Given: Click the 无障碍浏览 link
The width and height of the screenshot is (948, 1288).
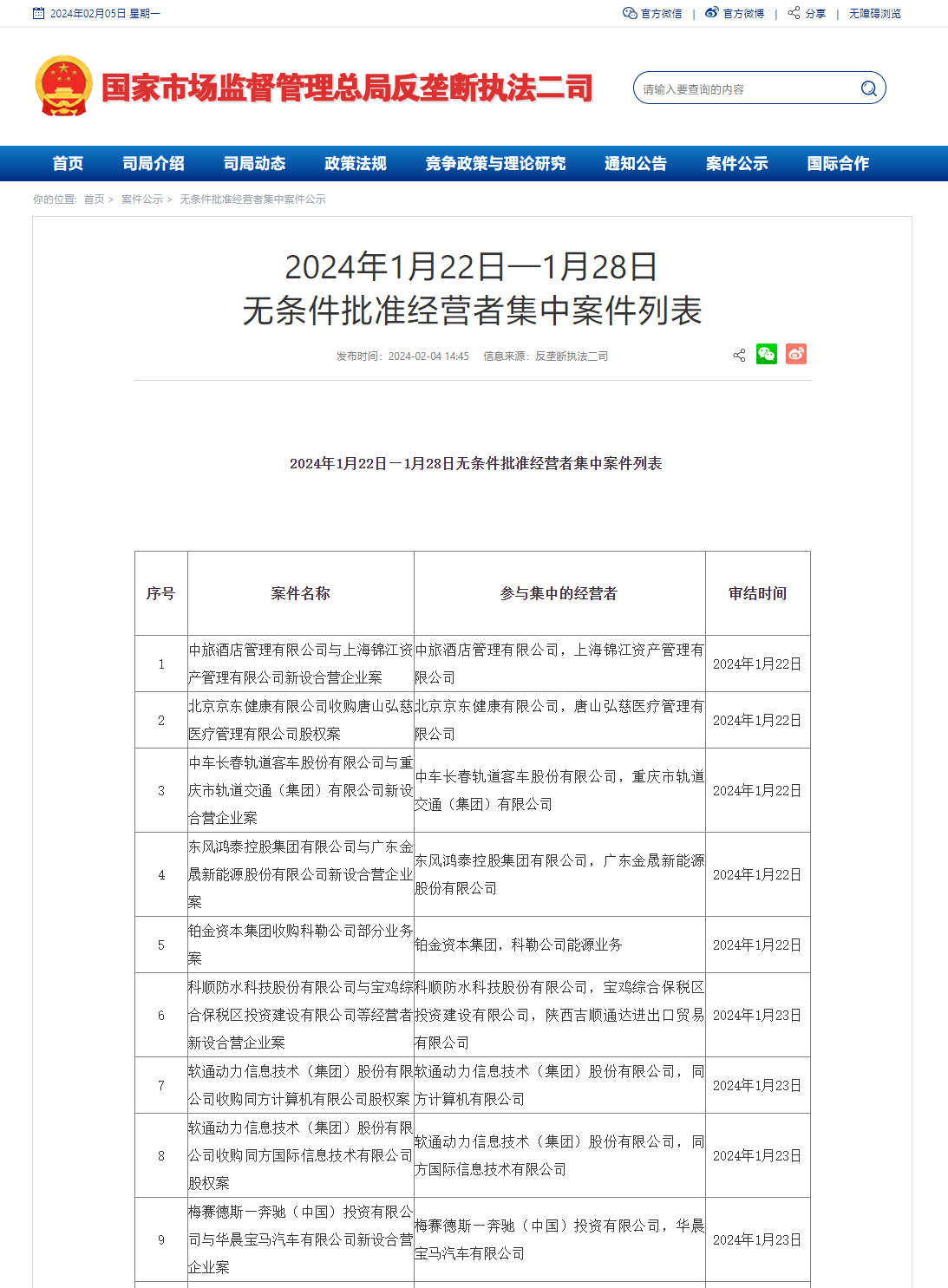Looking at the screenshot, I should 874,14.
